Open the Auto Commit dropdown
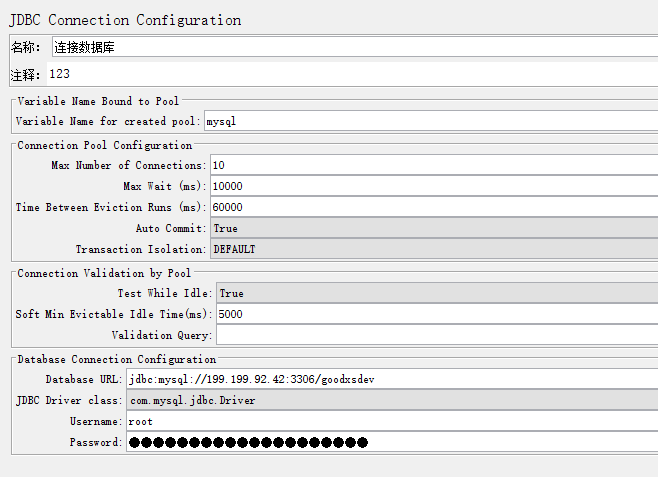Image resolution: width=658 pixels, height=477 pixels. [430, 228]
